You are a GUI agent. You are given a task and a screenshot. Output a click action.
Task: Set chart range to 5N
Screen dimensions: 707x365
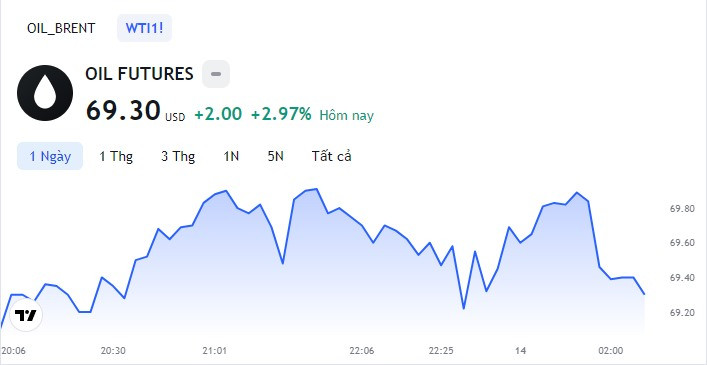275,156
